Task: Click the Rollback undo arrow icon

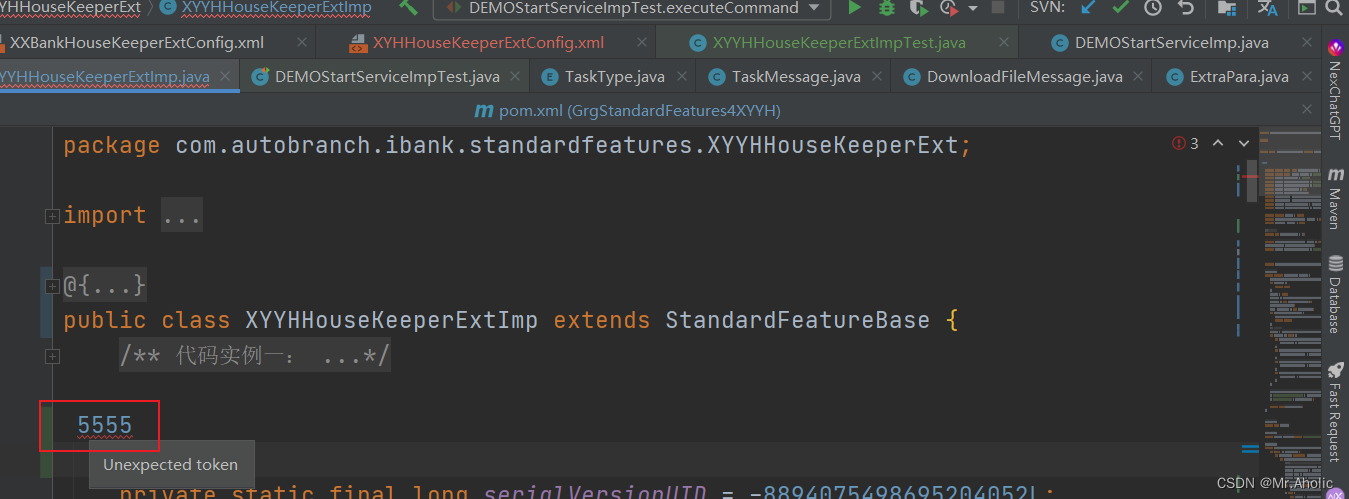Action: pos(1186,8)
